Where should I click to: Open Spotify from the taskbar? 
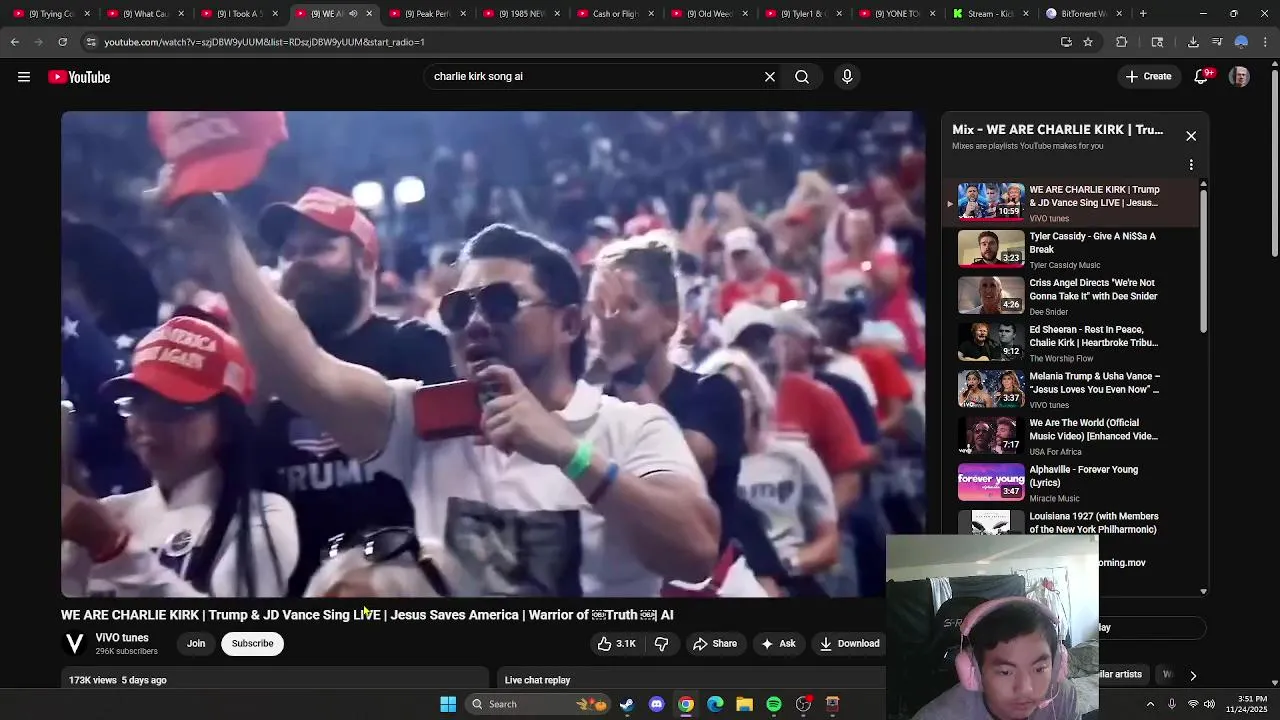point(774,704)
